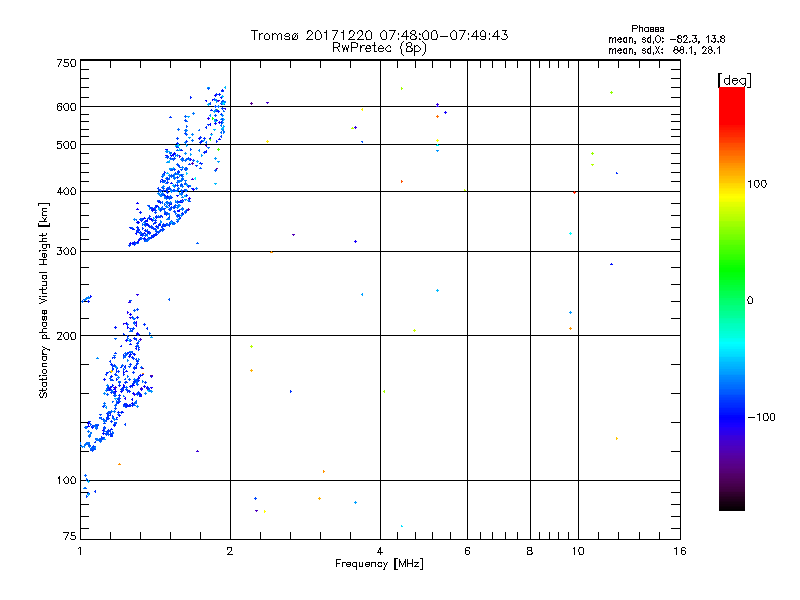The width and height of the screenshot is (800, 600).
Task: Click the dense blue echo cluster between 300 and 400 km
Action: click(163, 212)
